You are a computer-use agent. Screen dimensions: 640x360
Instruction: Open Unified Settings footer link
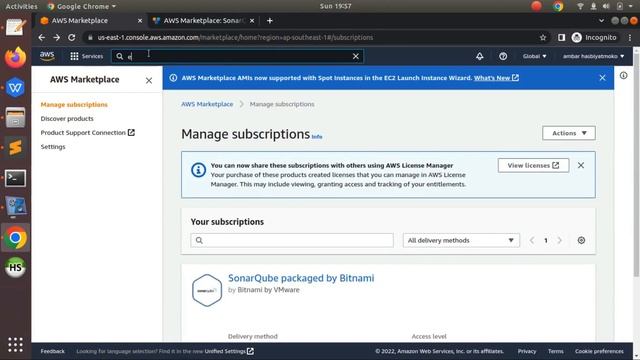click(229, 351)
